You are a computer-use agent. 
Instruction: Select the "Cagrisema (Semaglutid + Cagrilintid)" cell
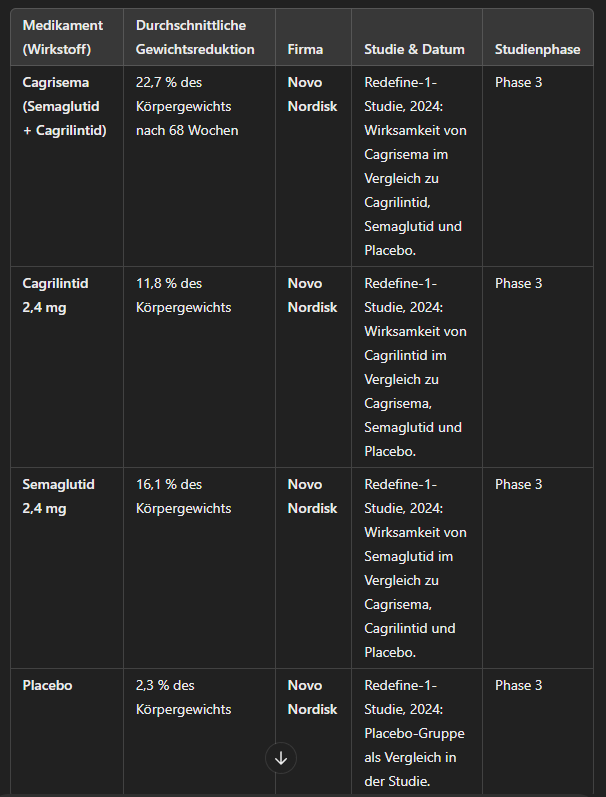[65, 106]
